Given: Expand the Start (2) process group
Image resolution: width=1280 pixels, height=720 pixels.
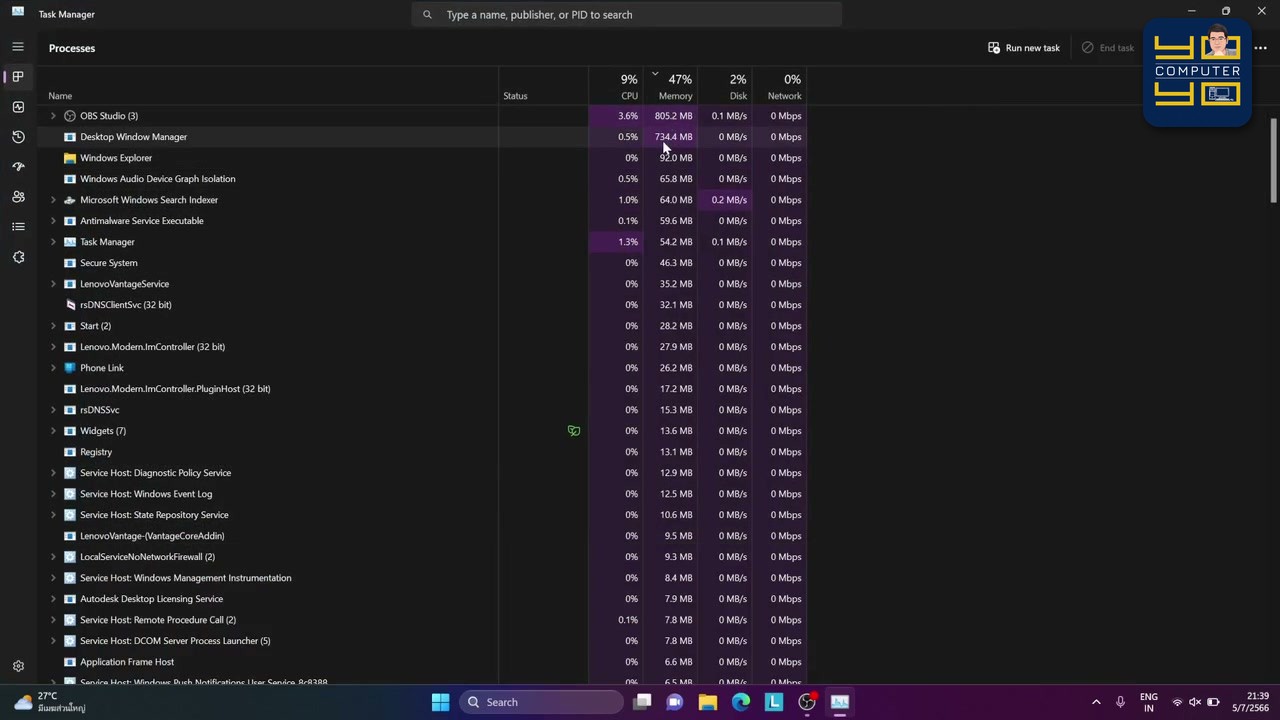Looking at the screenshot, I should [53, 326].
